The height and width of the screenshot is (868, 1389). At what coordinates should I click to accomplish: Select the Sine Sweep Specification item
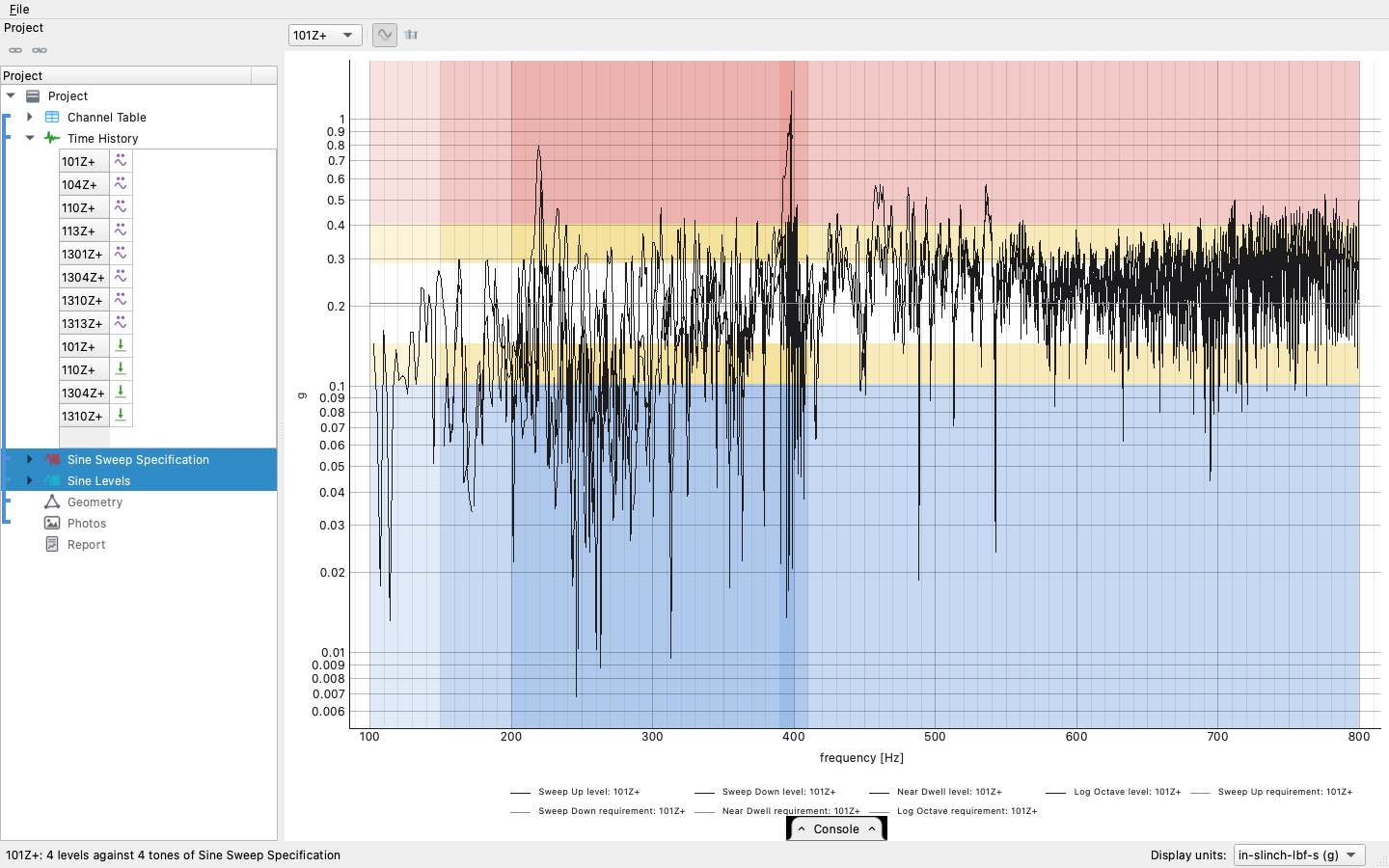(138, 460)
